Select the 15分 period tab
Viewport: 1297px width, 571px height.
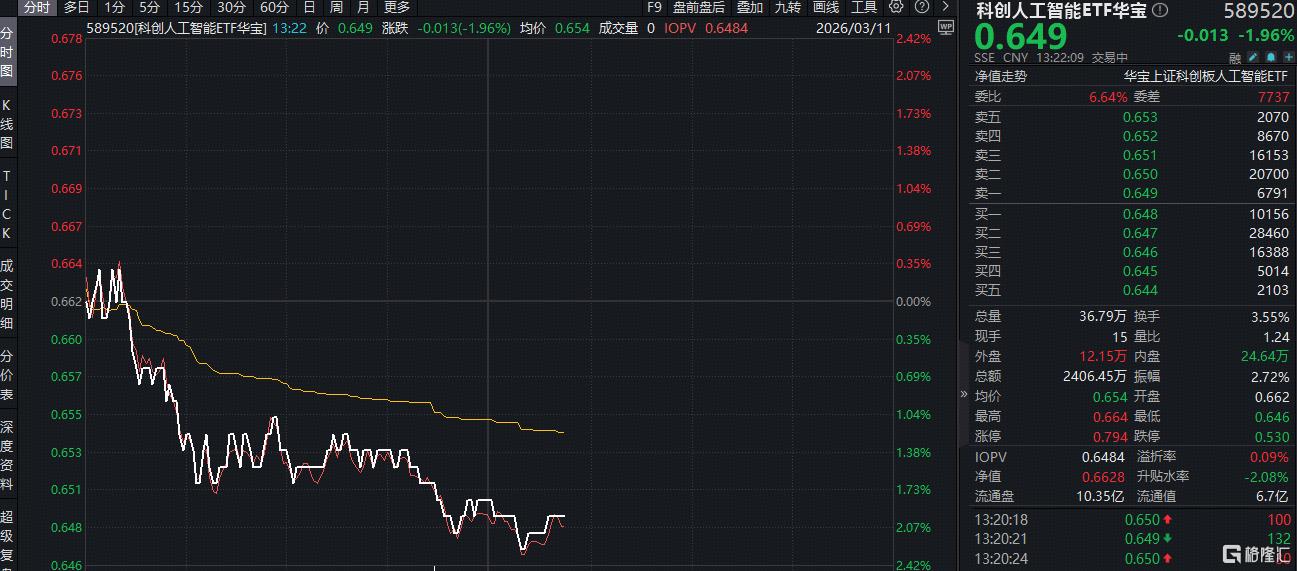coord(188,7)
